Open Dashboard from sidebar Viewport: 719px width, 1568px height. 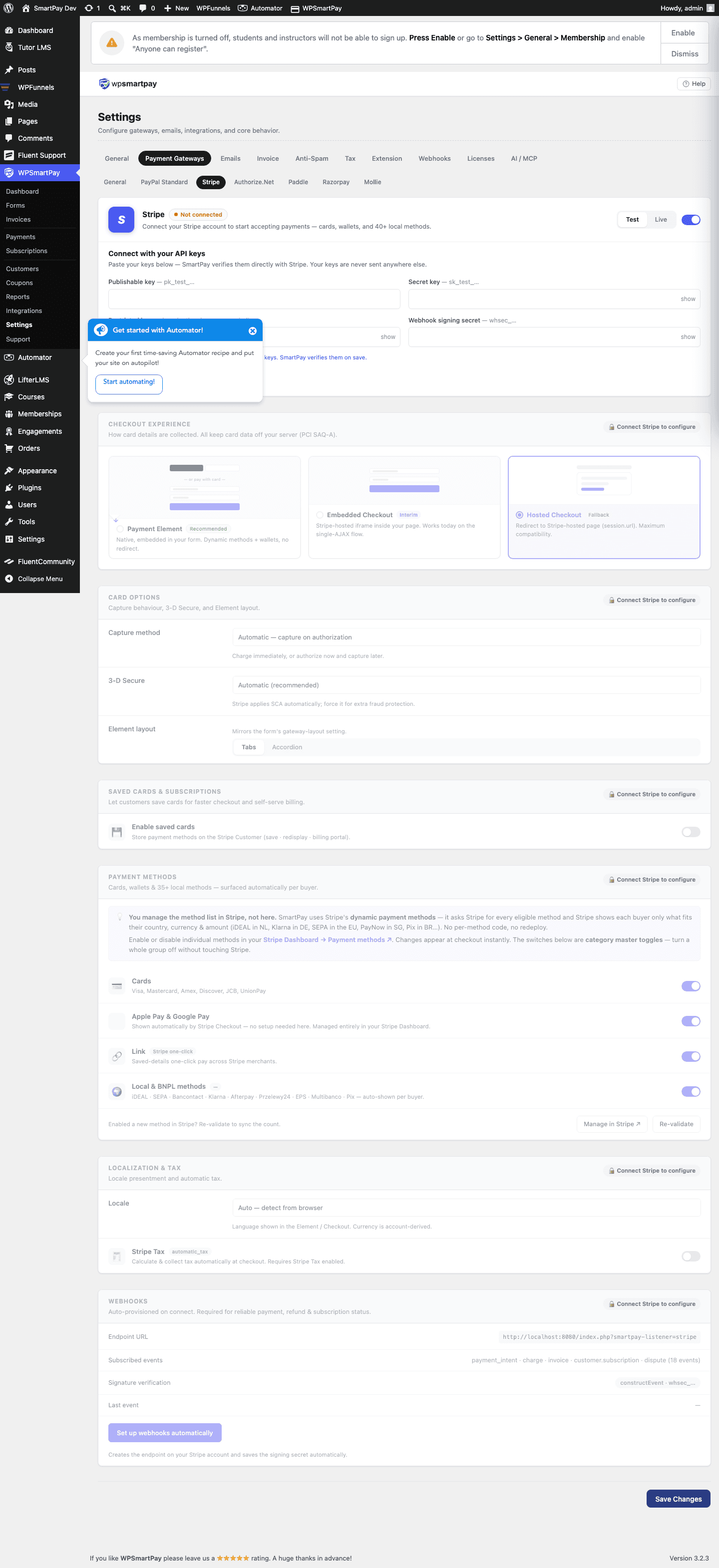[x=35, y=30]
